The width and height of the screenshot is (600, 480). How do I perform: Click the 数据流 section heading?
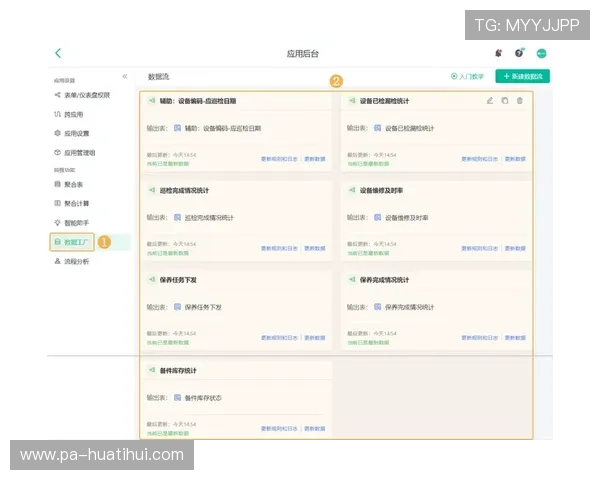point(158,77)
